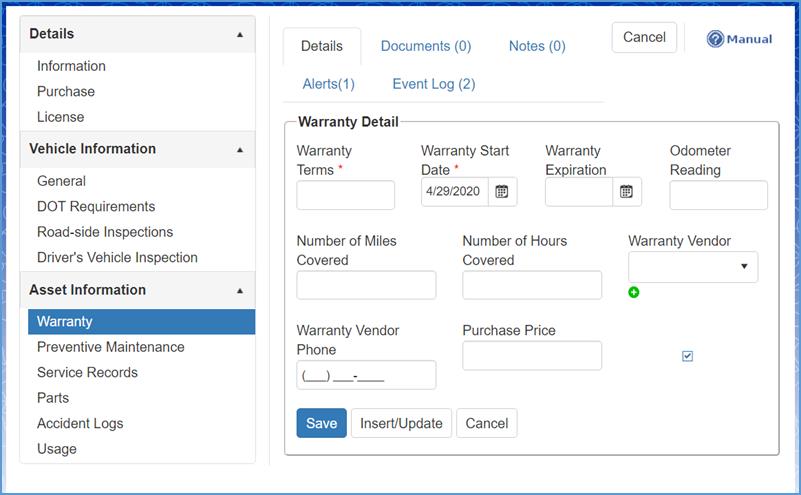Switch to the Notes (0) tab
The width and height of the screenshot is (801, 495).
(x=537, y=46)
